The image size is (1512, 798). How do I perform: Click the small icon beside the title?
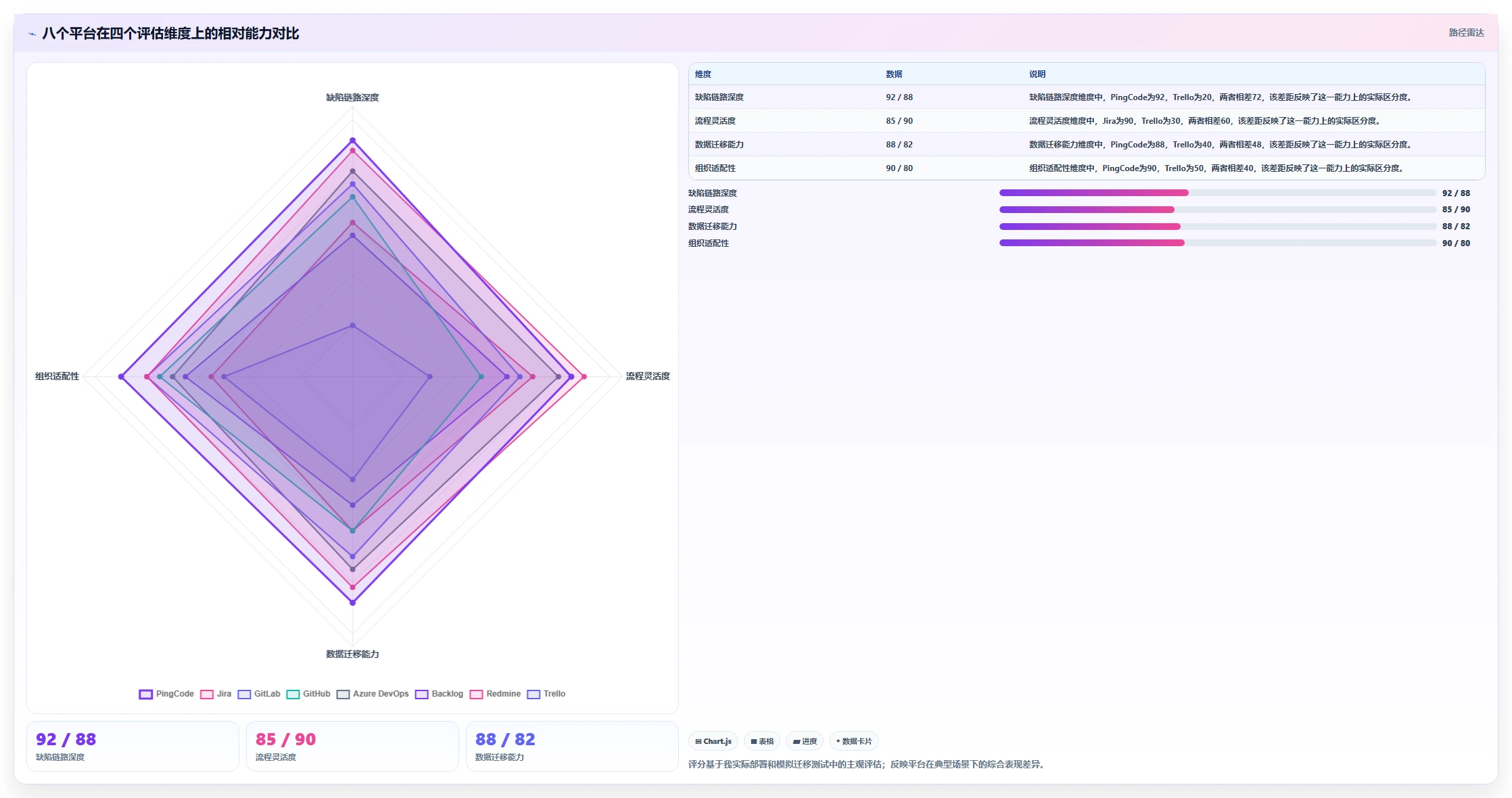tap(32, 34)
